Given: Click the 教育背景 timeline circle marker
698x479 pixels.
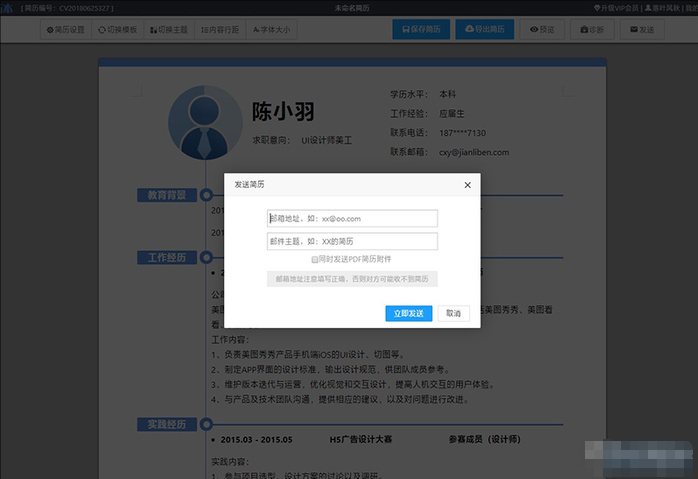Looking at the screenshot, I should 206,195.
